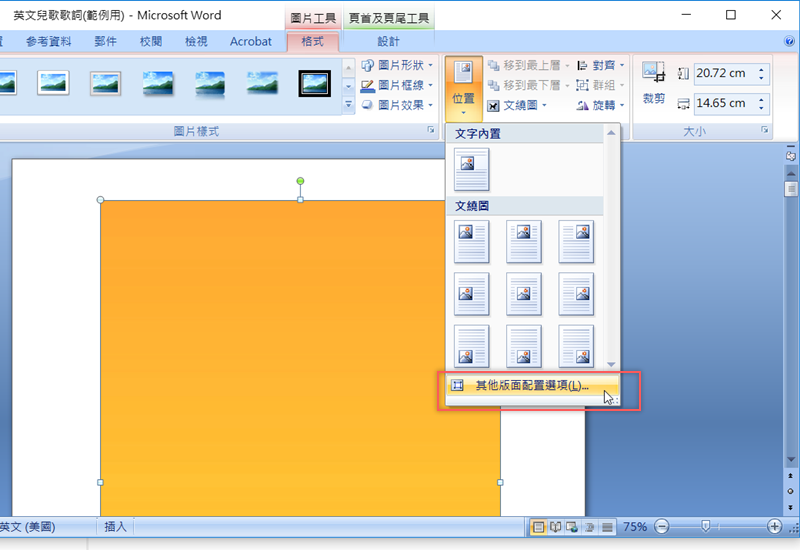Switch to 設計 header footer tab
The height and width of the screenshot is (550, 800).
point(388,41)
